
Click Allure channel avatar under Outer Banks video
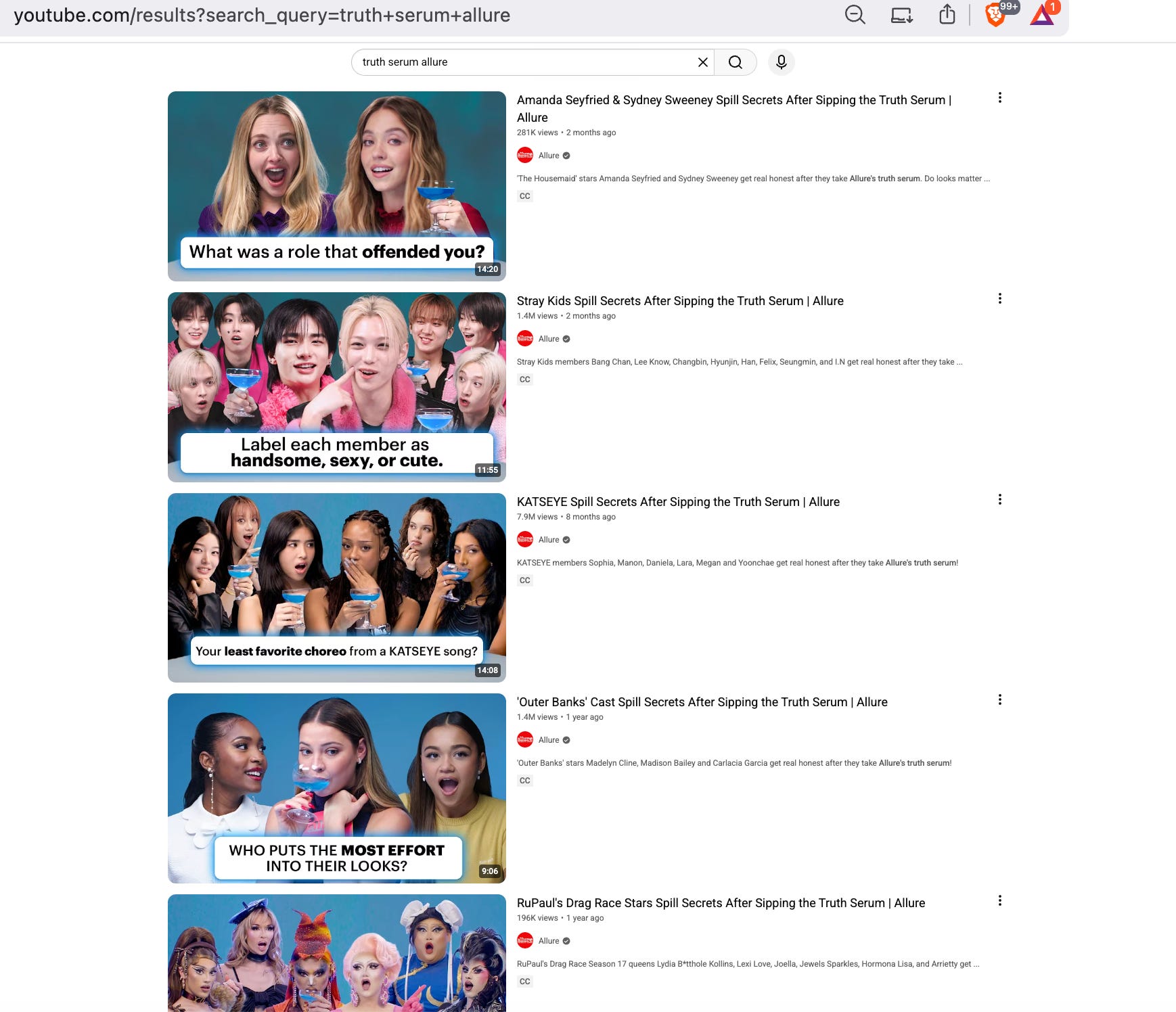point(525,740)
